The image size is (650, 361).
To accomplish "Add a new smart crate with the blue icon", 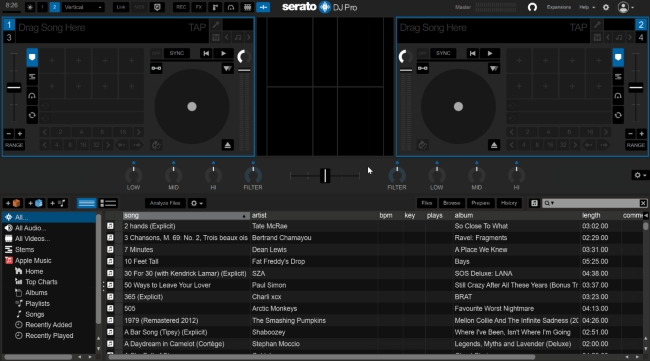I will 35,203.
